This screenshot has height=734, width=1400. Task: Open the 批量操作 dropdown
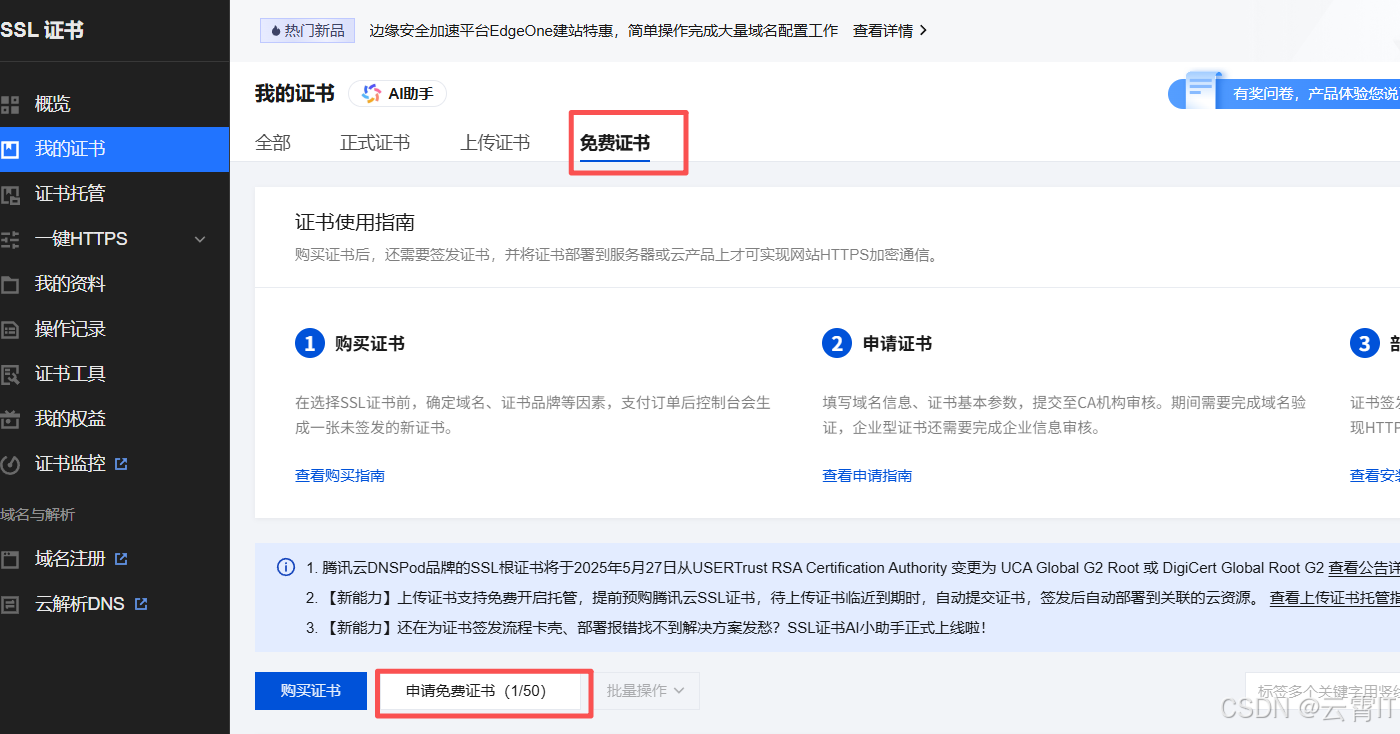646,691
